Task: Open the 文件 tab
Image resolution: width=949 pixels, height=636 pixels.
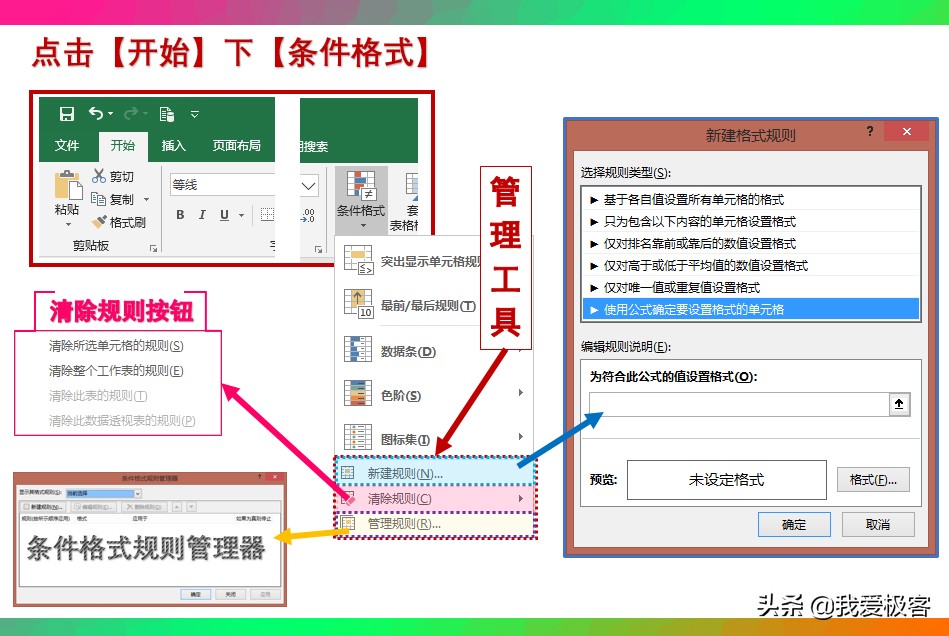Action: [x=67, y=145]
